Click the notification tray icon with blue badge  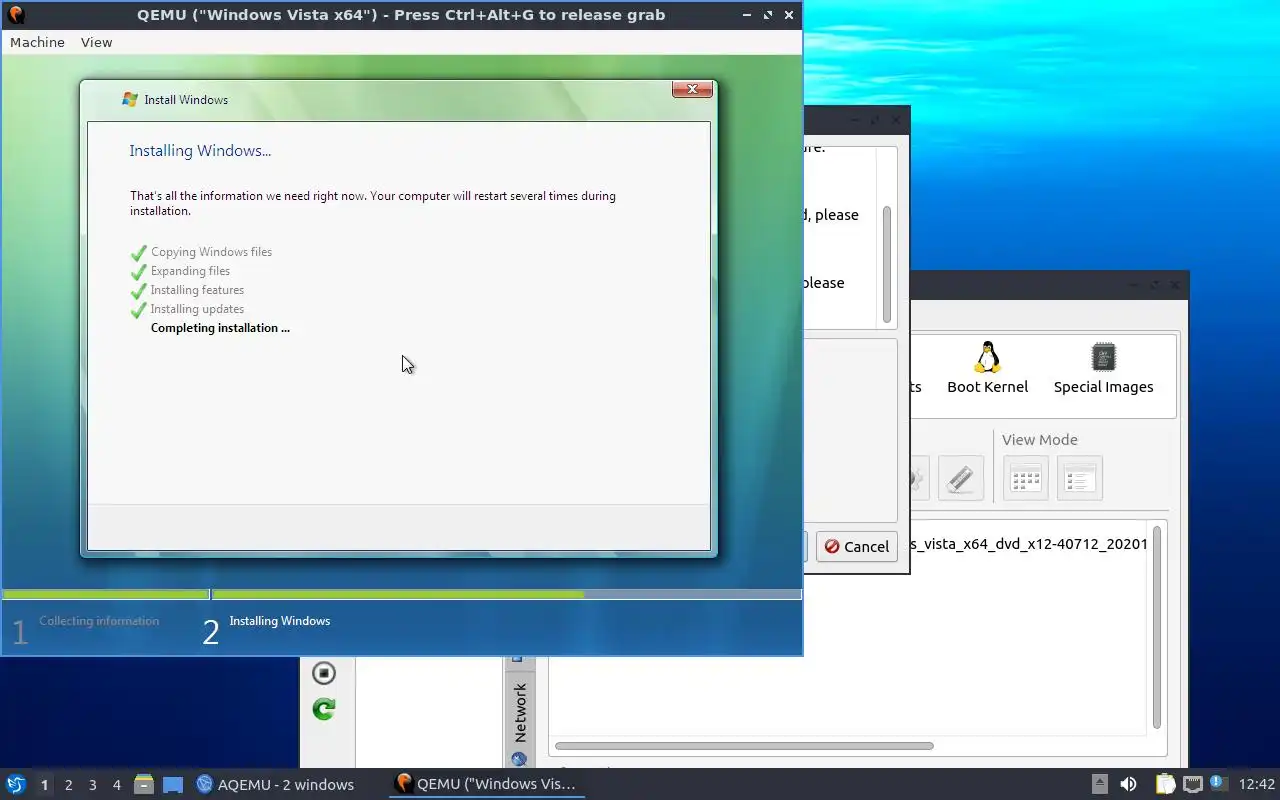tap(1218, 783)
